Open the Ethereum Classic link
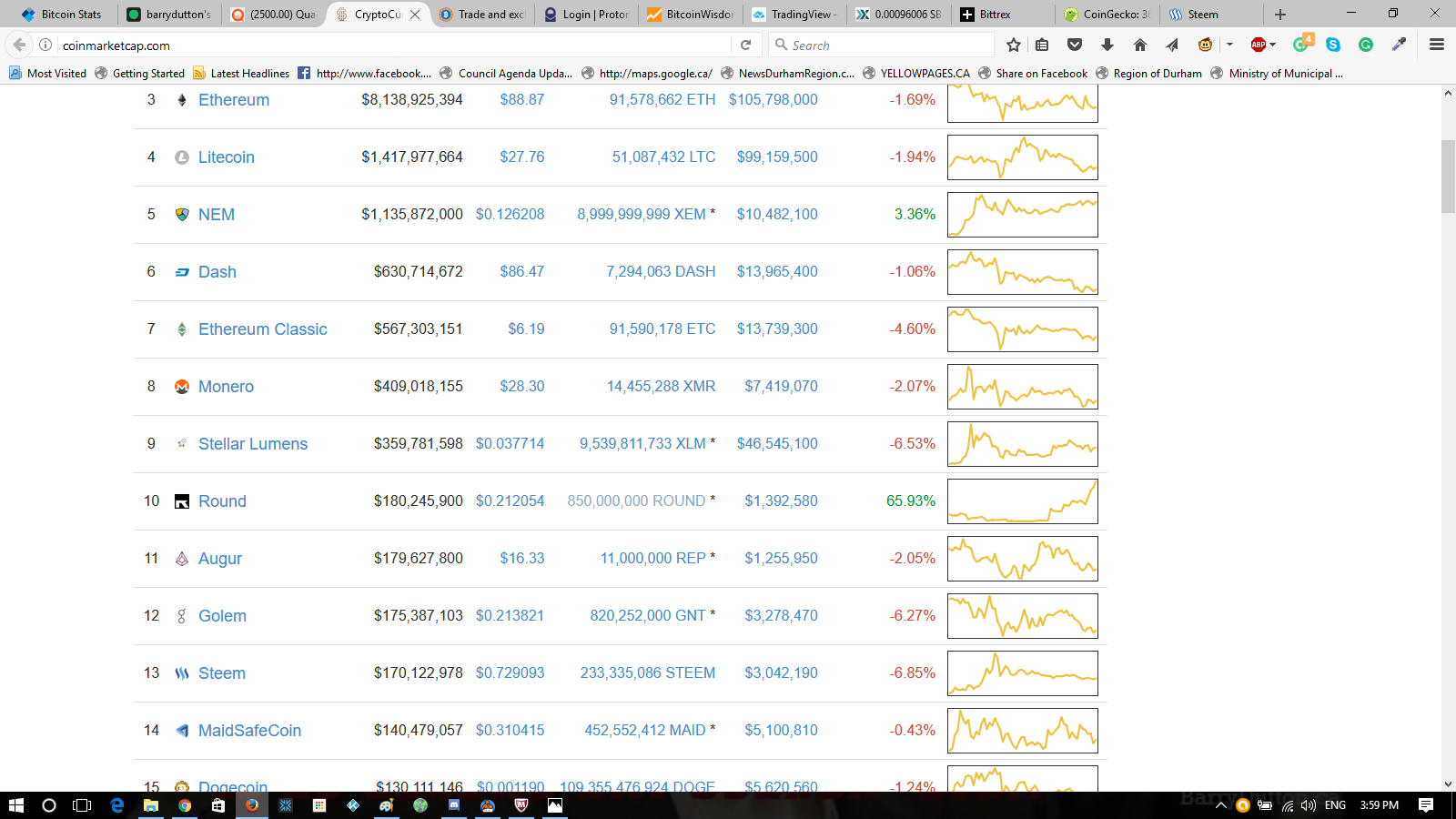The height and width of the screenshot is (819, 1456). coord(263,329)
